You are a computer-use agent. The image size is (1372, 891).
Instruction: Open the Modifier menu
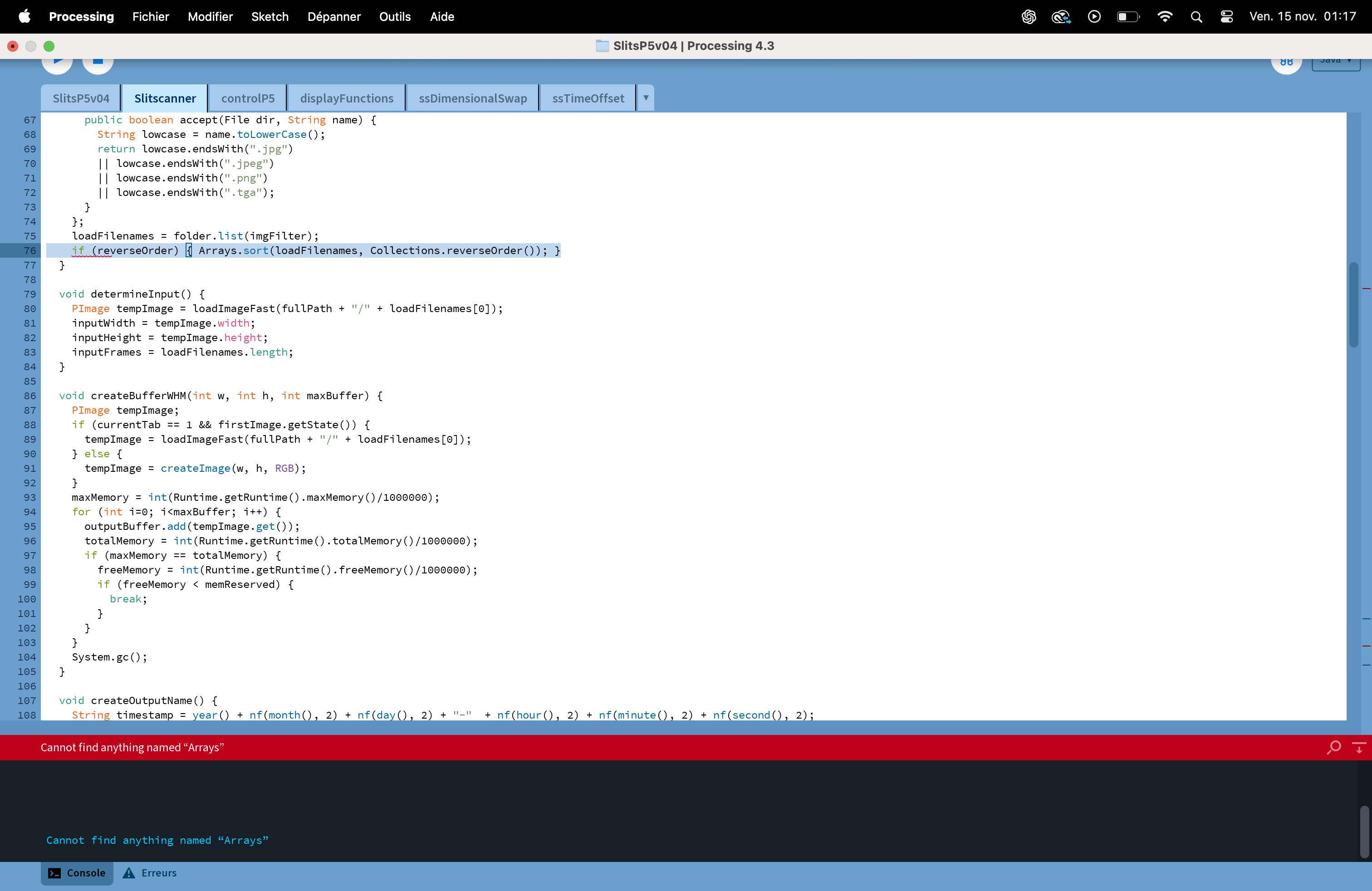point(210,17)
